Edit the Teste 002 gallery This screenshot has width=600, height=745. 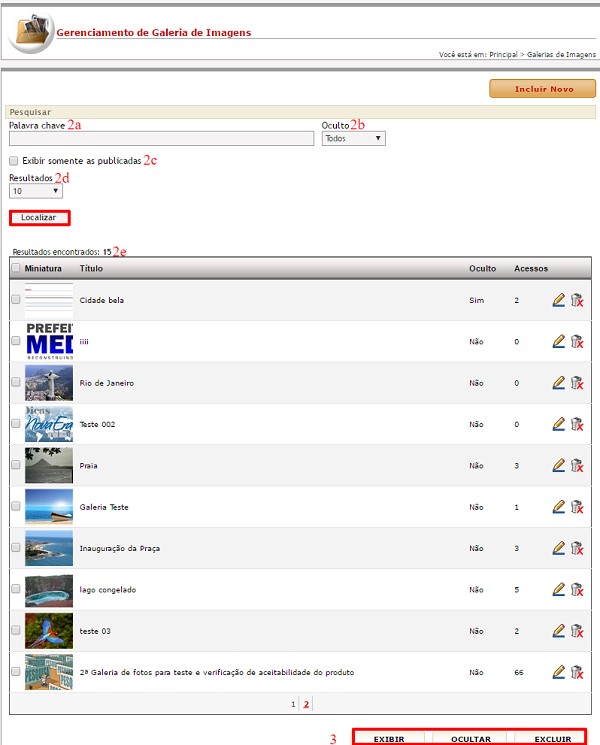click(x=559, y=424)
